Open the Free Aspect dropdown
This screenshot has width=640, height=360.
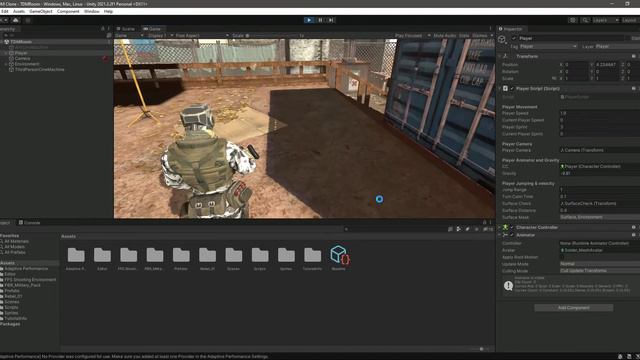click(x=202, y=36)
